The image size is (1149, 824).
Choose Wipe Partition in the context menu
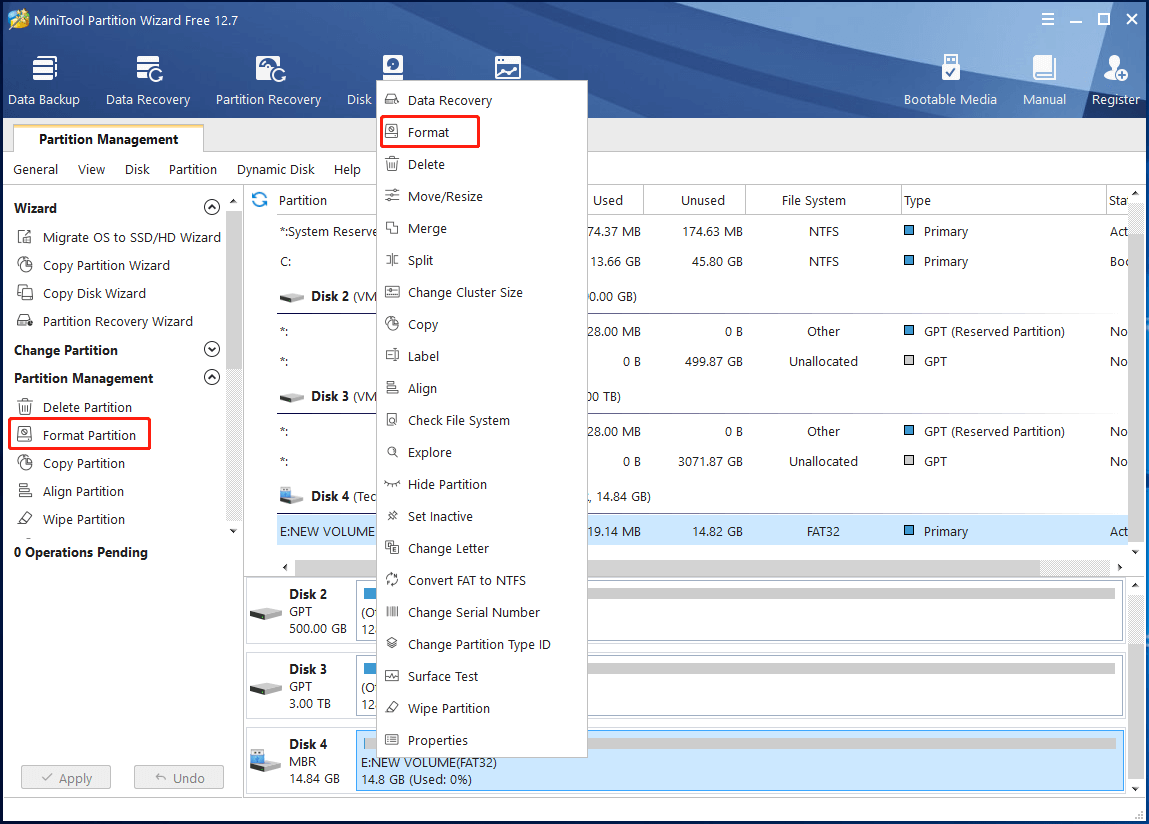pos(481,708)
